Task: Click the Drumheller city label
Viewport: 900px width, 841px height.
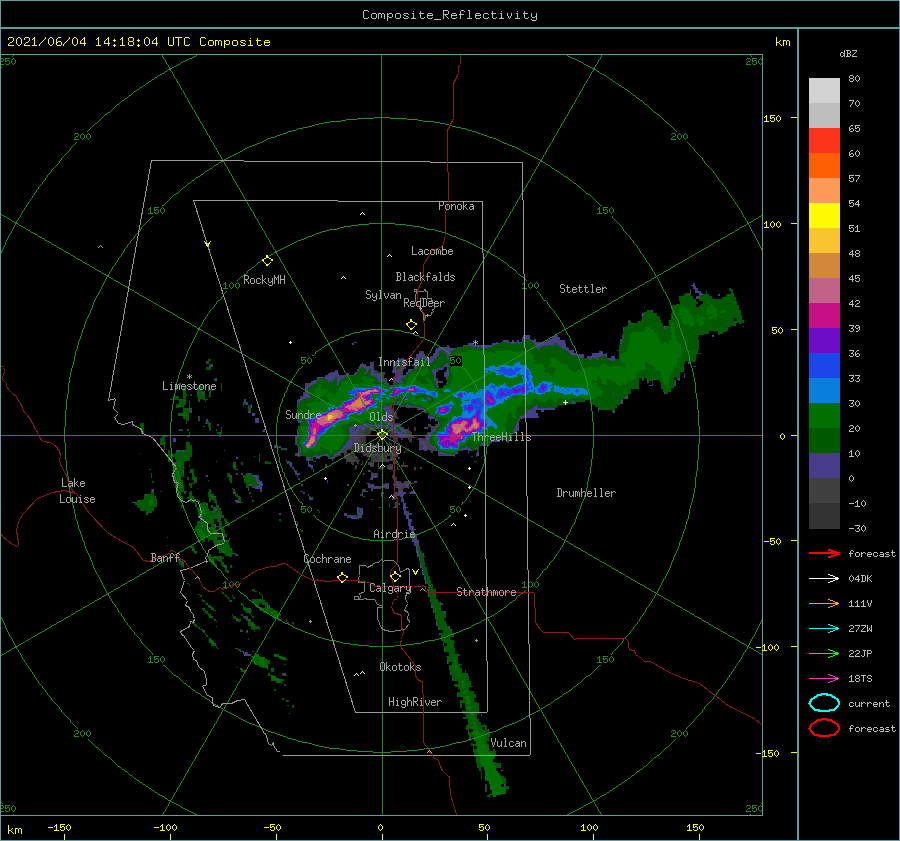Action: tap(586, 493)
